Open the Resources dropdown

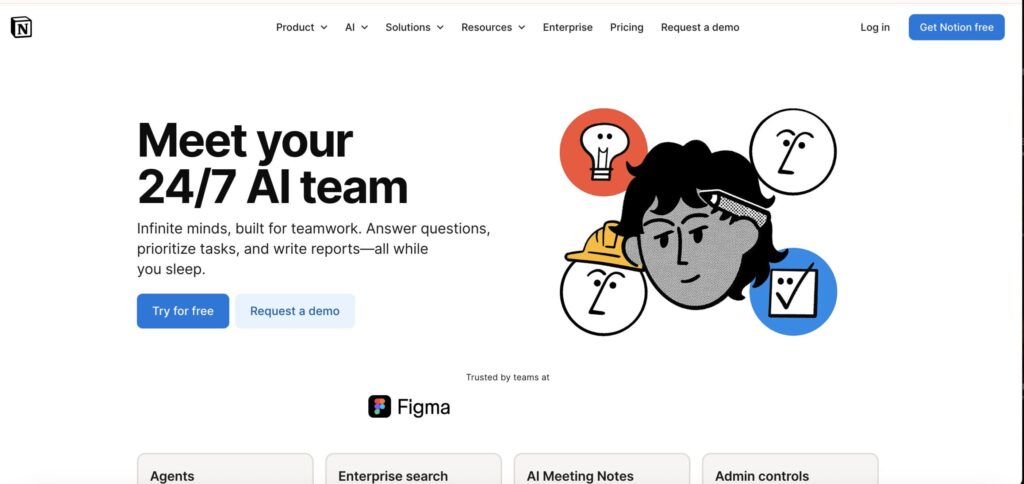[493, 27]
